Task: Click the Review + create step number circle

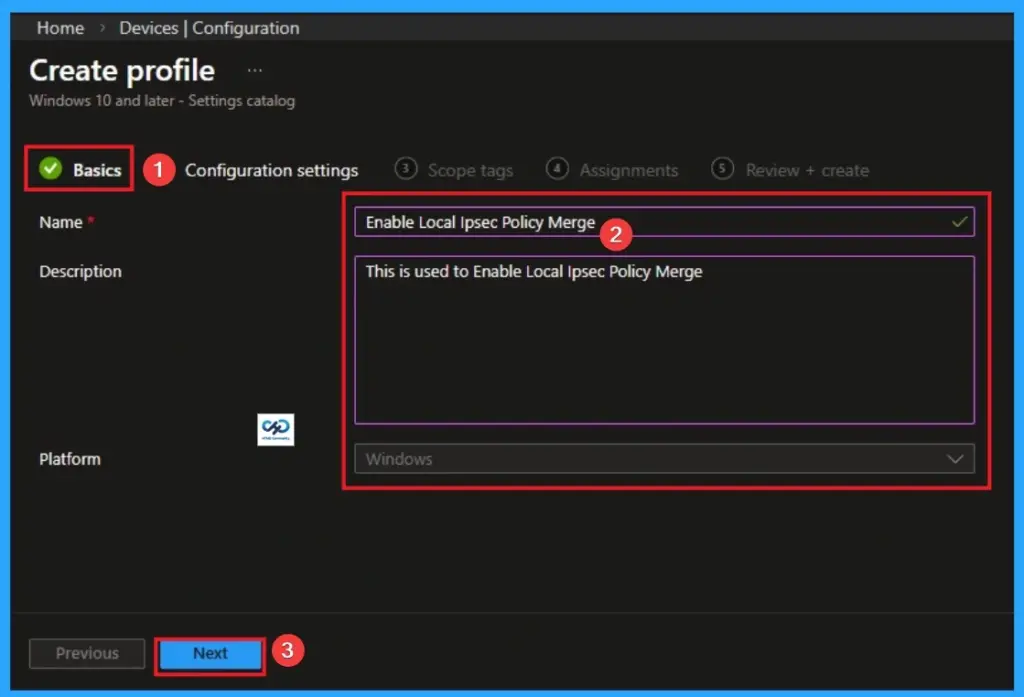Action: tap(722, 169)
